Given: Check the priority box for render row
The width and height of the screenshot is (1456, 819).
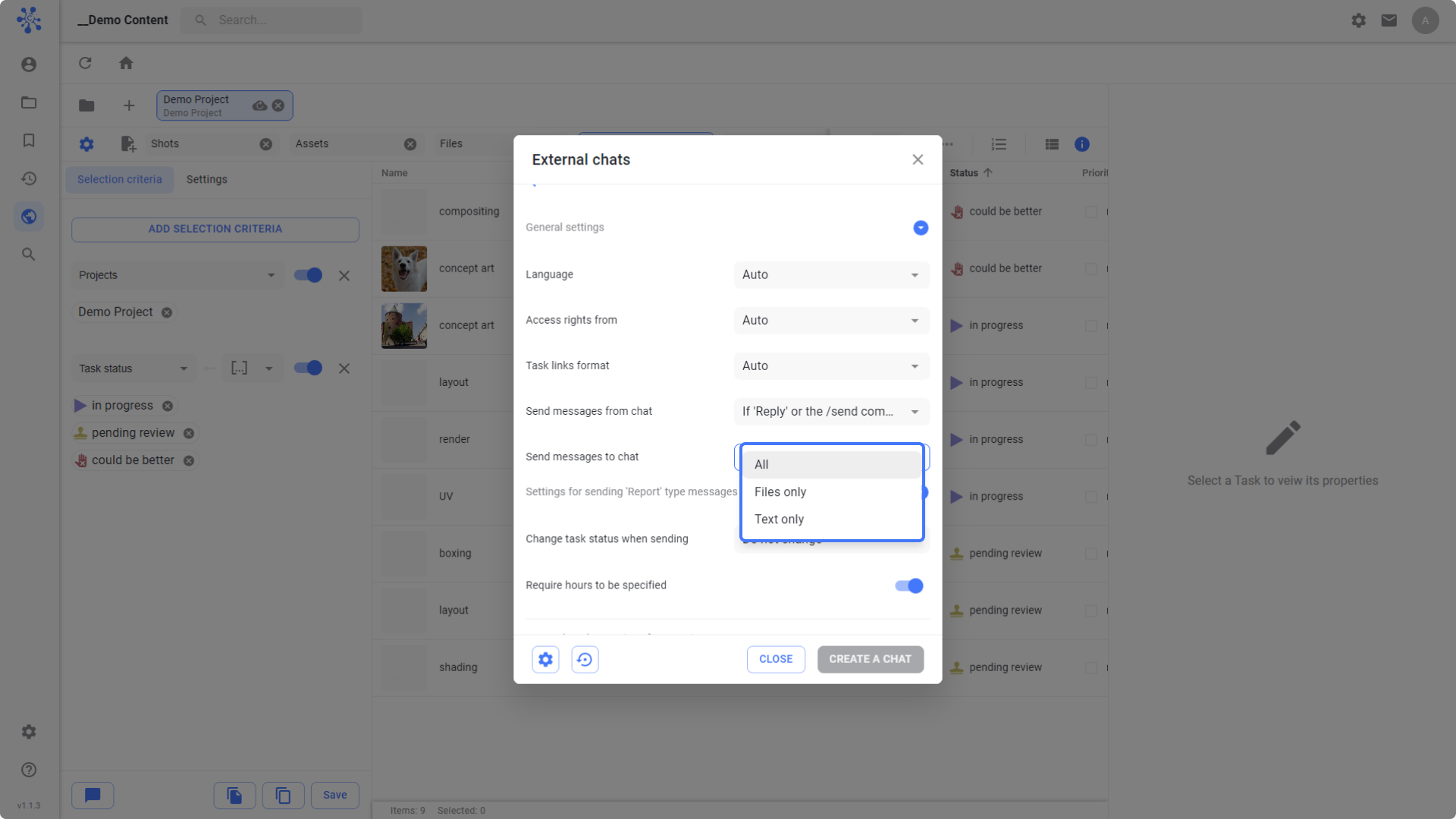Looking at the screenshot, I should (1090, 440).
